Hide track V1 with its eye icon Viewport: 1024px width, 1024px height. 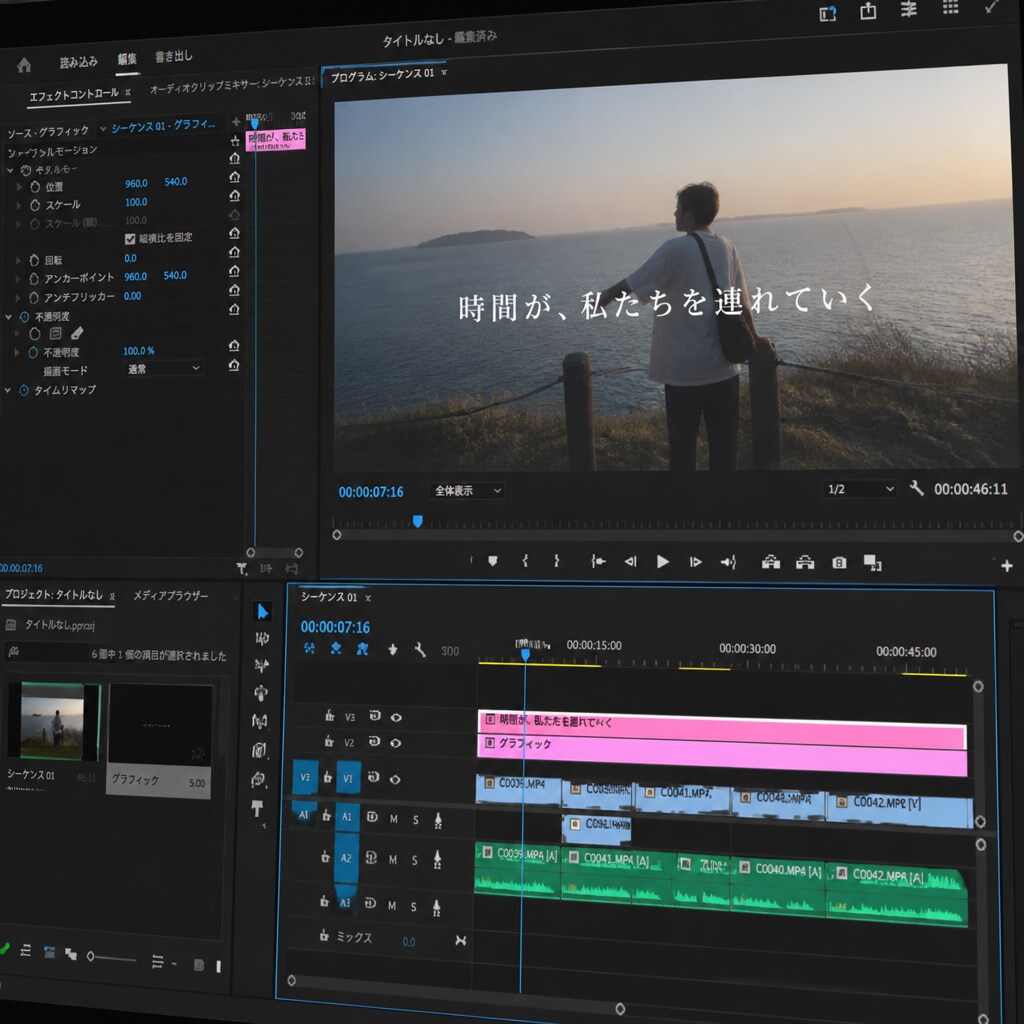coord(394,779)
